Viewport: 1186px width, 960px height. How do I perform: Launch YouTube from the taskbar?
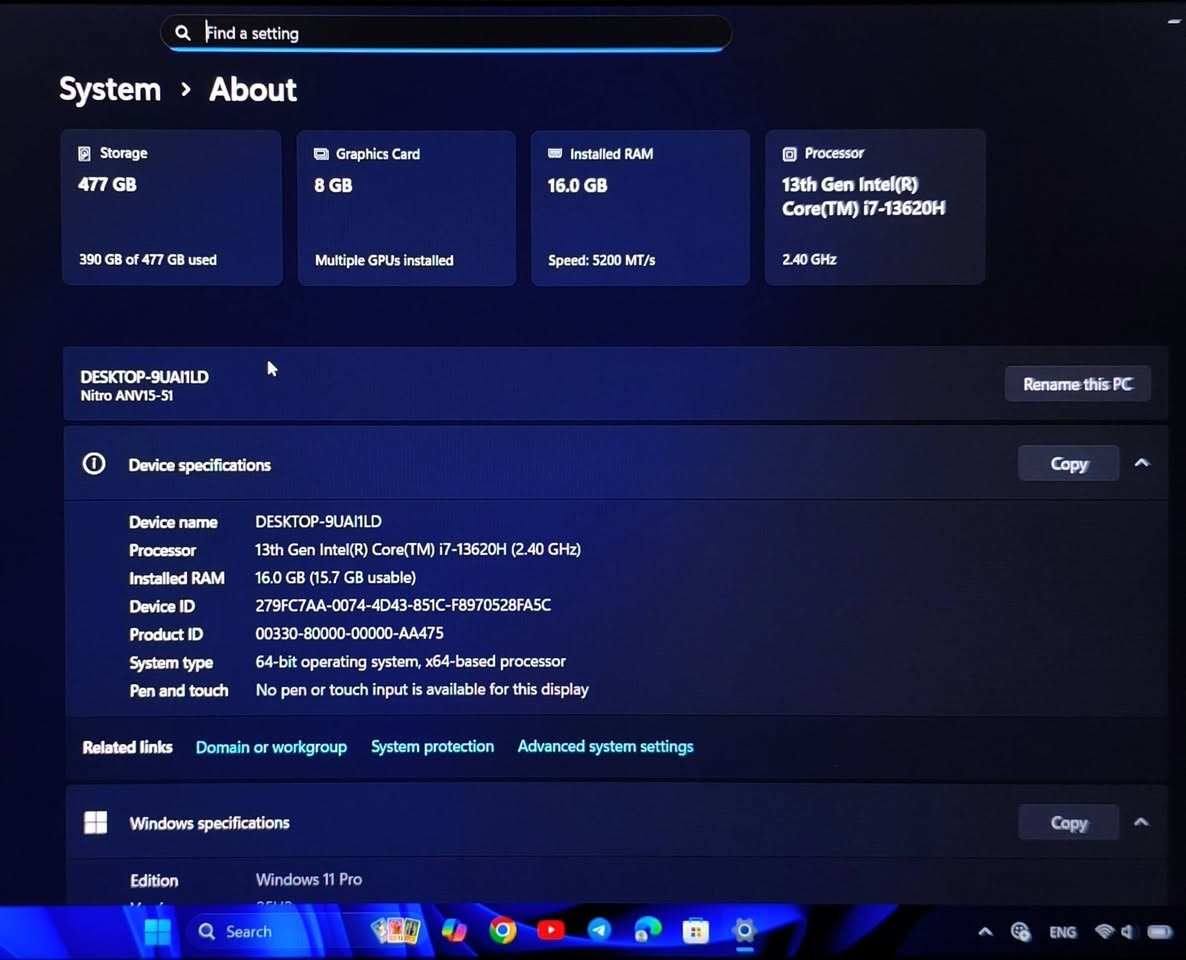550,931
